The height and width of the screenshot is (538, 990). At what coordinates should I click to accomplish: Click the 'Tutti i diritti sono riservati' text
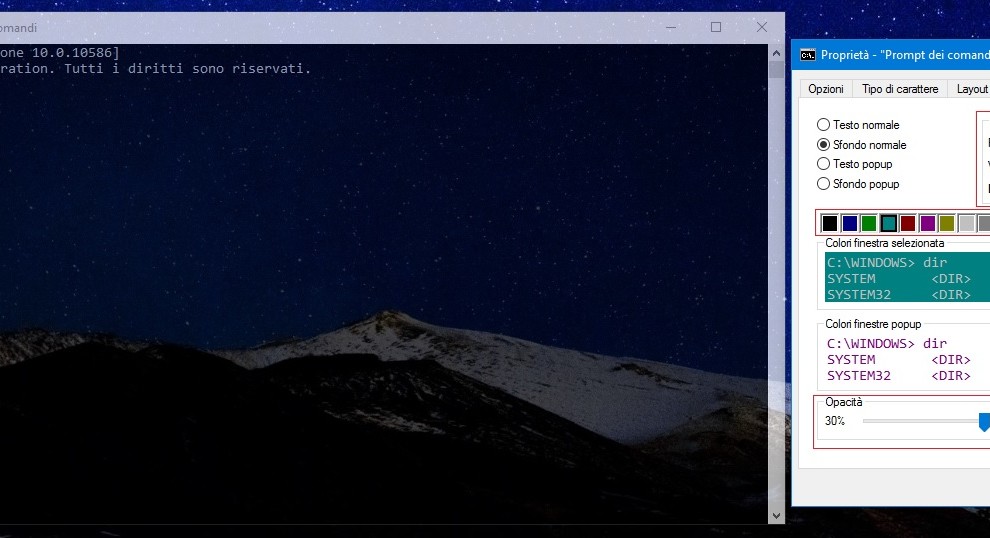188,68
